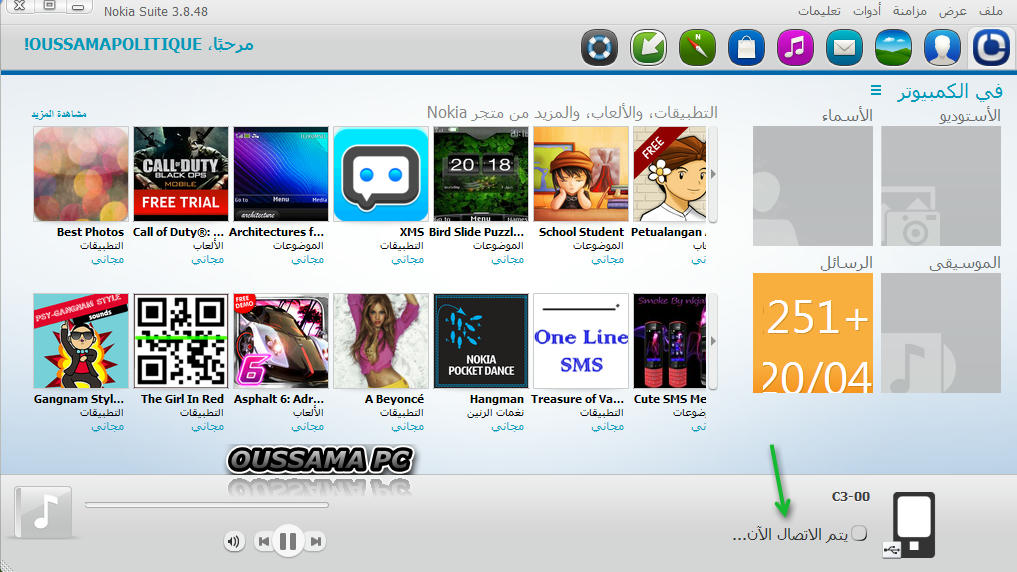1017x572 pixels.
Task: Open the مزامنة menu
Action: (909, 11)
